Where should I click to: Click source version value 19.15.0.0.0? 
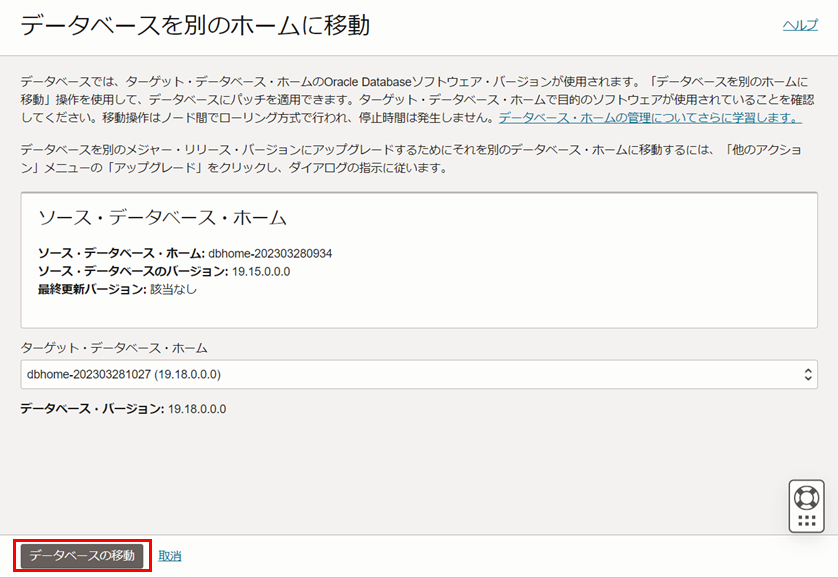coord(261,272)
